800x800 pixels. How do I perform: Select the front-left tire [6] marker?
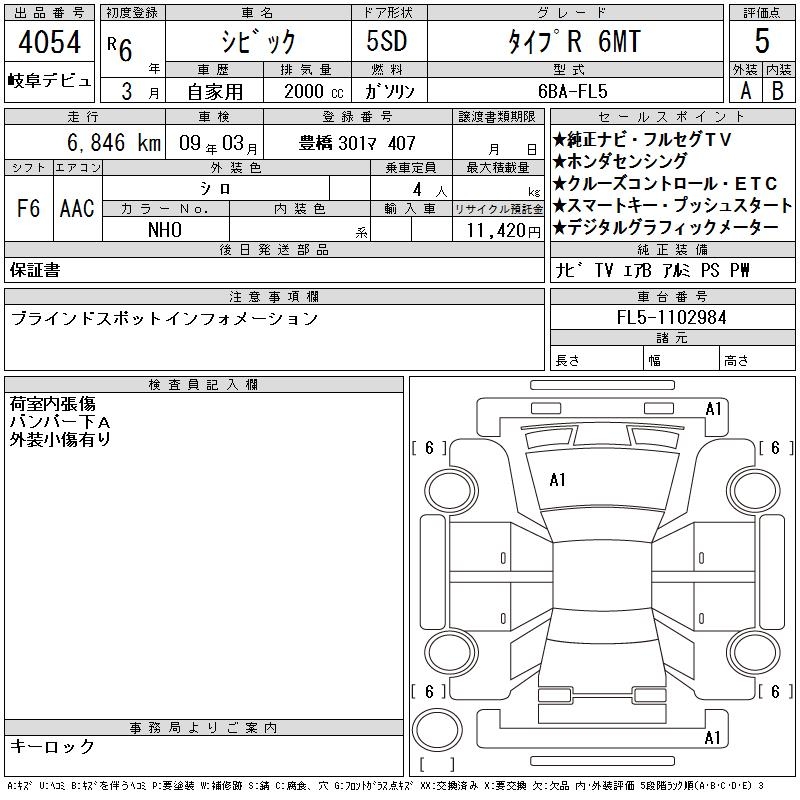[429, 449]
